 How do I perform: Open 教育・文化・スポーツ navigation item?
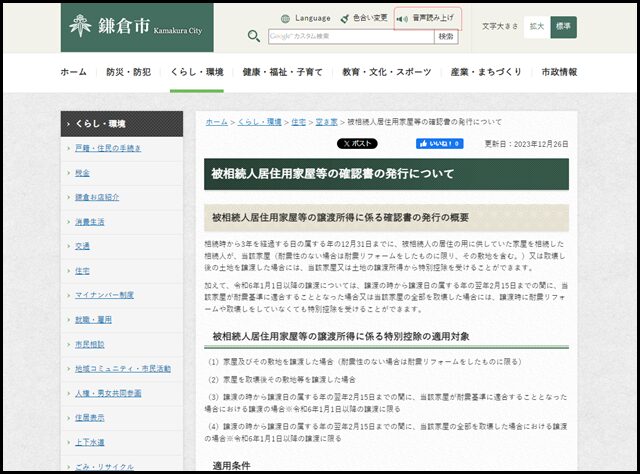click(x=387, y=72)
